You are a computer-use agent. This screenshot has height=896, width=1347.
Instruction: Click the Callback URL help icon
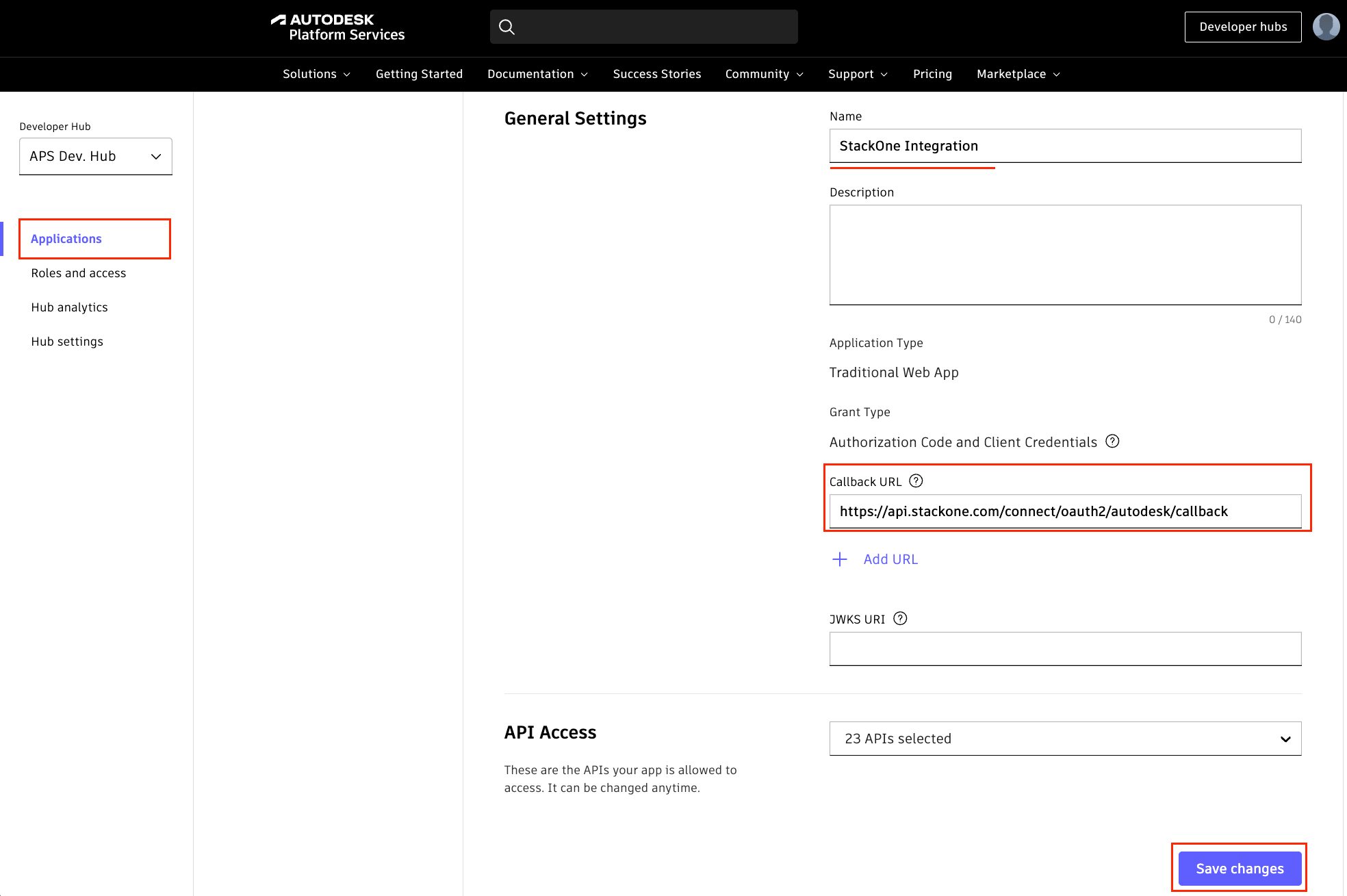click(916, 481)
